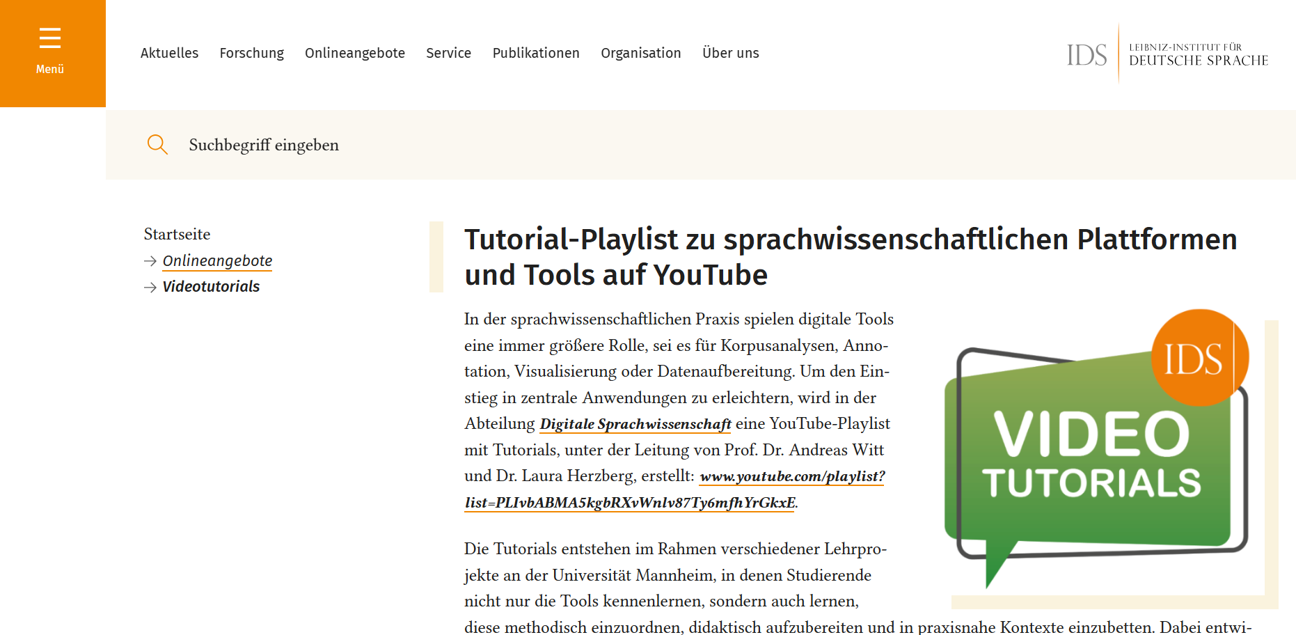The image size is (1296, 635).
Task: Open the YouTube playlist URL link
Action: pos(793,476)
